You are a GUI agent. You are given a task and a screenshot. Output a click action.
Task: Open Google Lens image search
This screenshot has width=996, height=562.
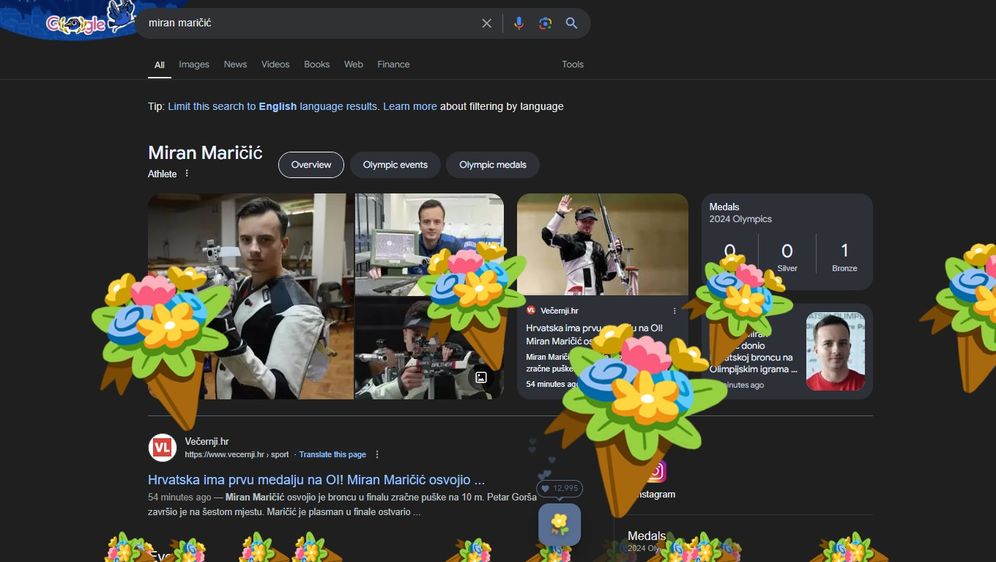click(545, 23)
